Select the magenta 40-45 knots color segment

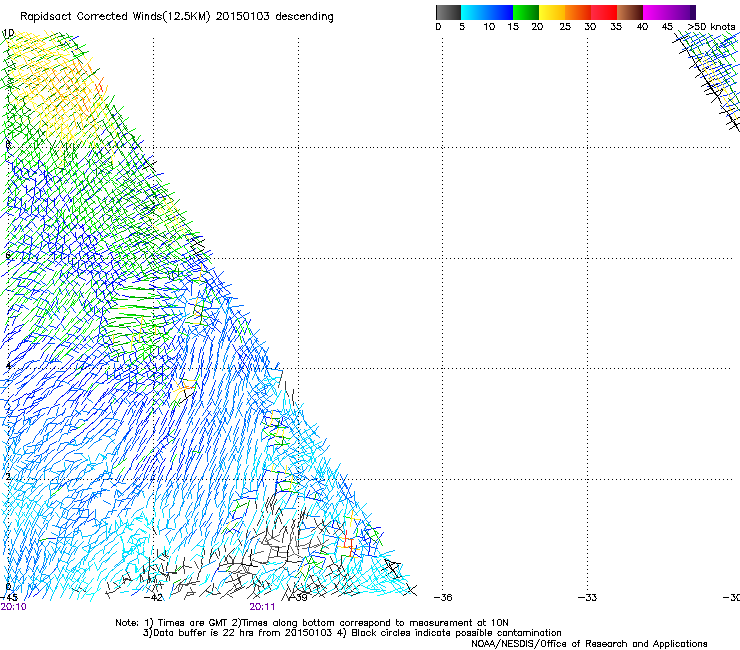(656, 12)
